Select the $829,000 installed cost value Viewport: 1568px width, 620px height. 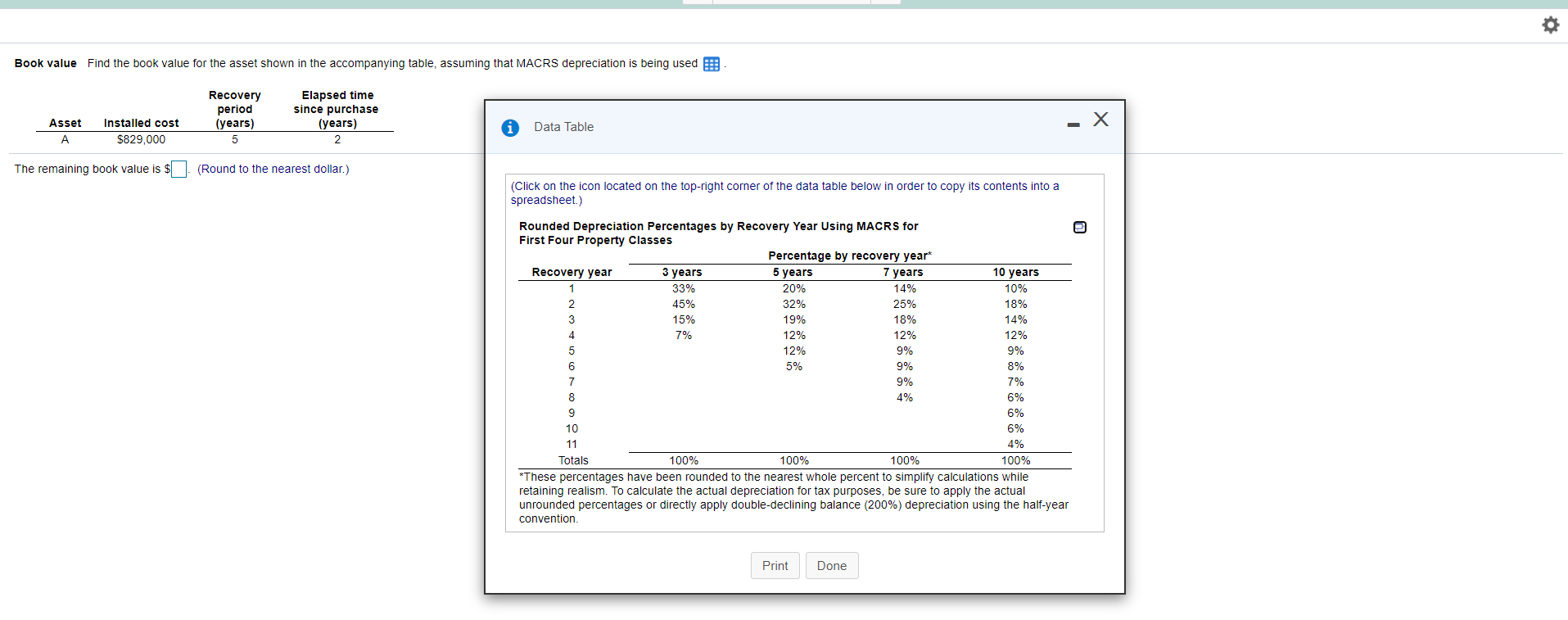(141, 139)
